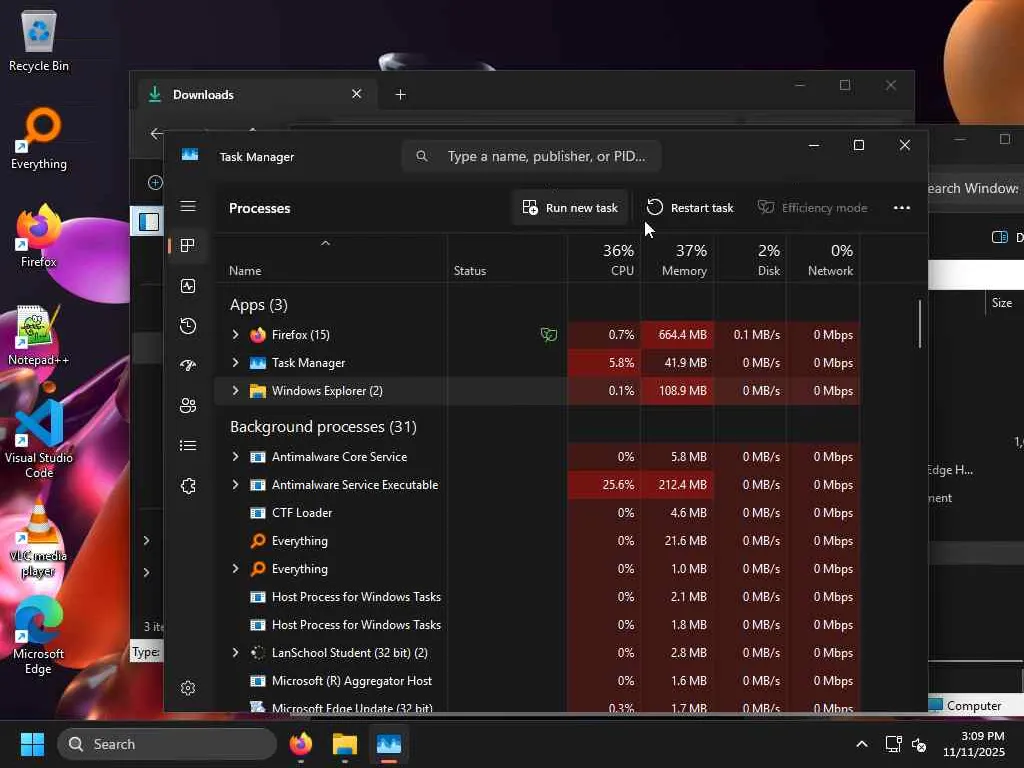Viewport: 1024px width, 768px height.
Task: Select Microsoft (R) Aggregator Host row
Action: click(x=537, y=680)
